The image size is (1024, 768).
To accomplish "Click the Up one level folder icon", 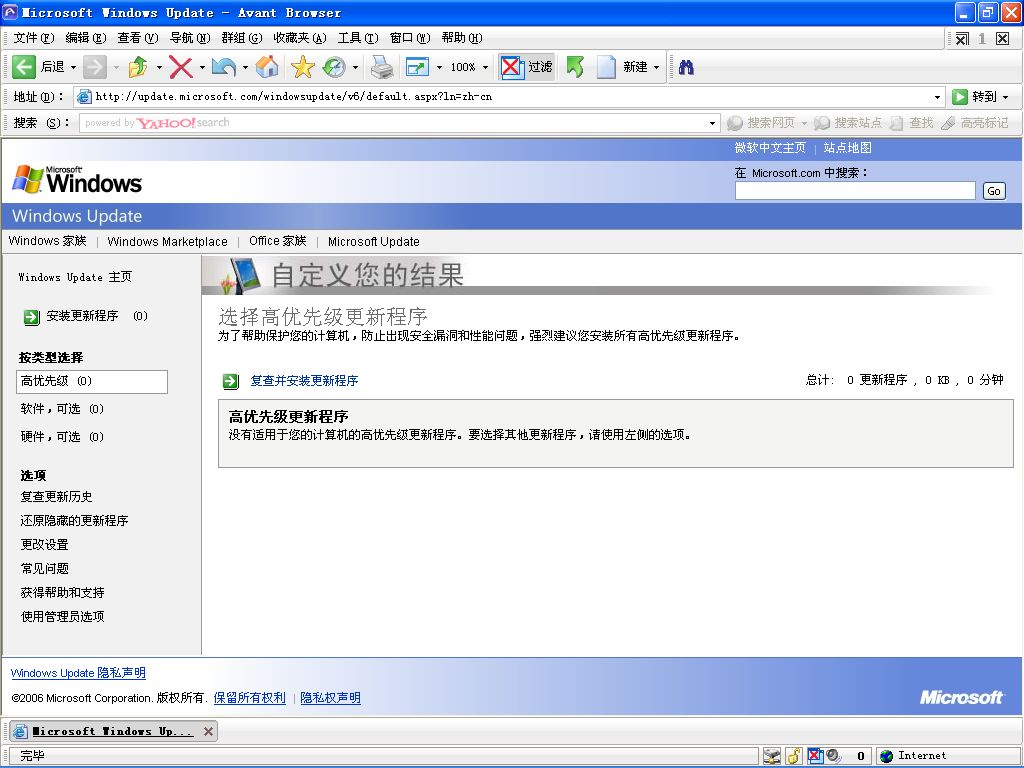I will (138, 67).
